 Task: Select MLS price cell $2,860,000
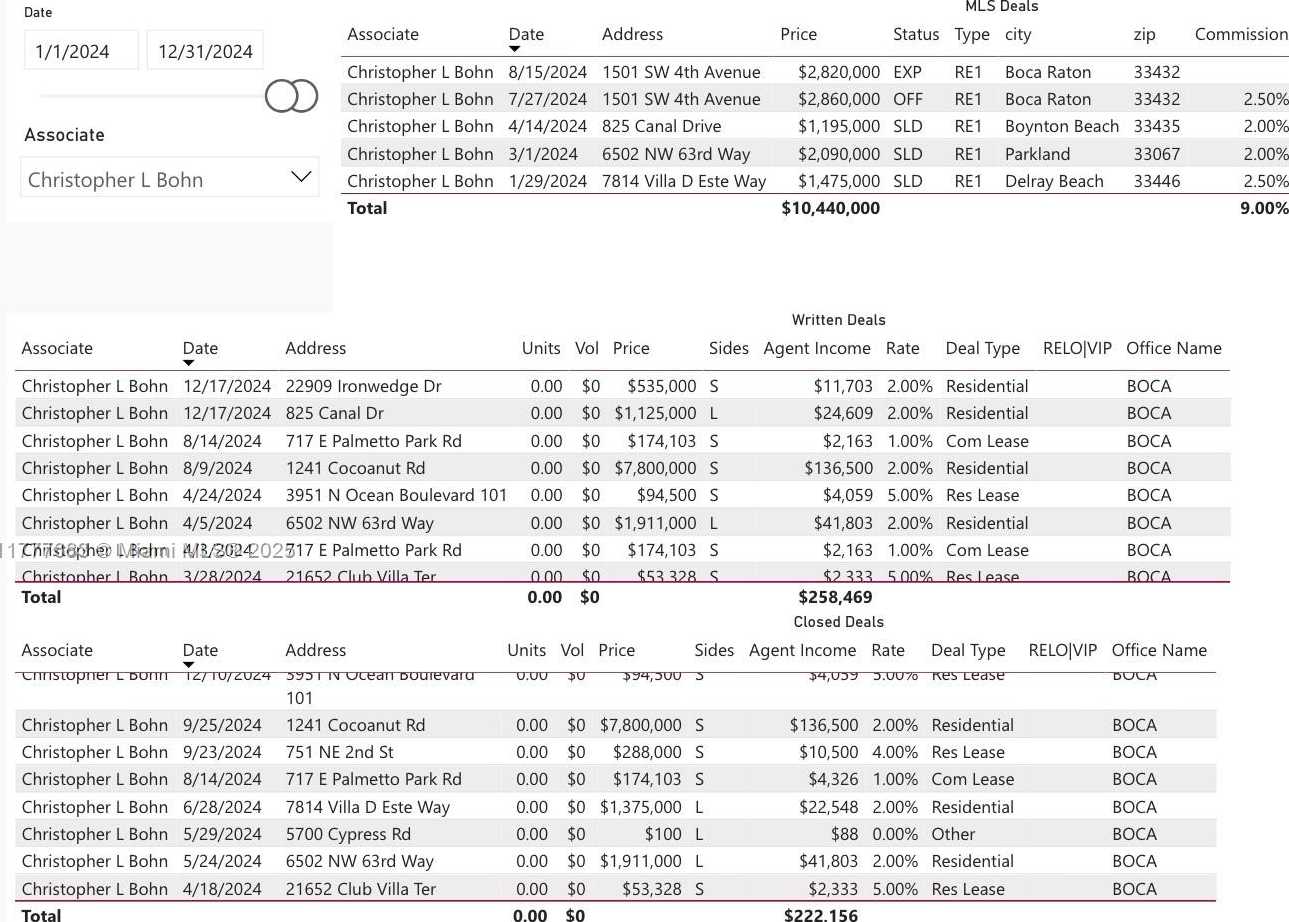[x=839, y=99]
